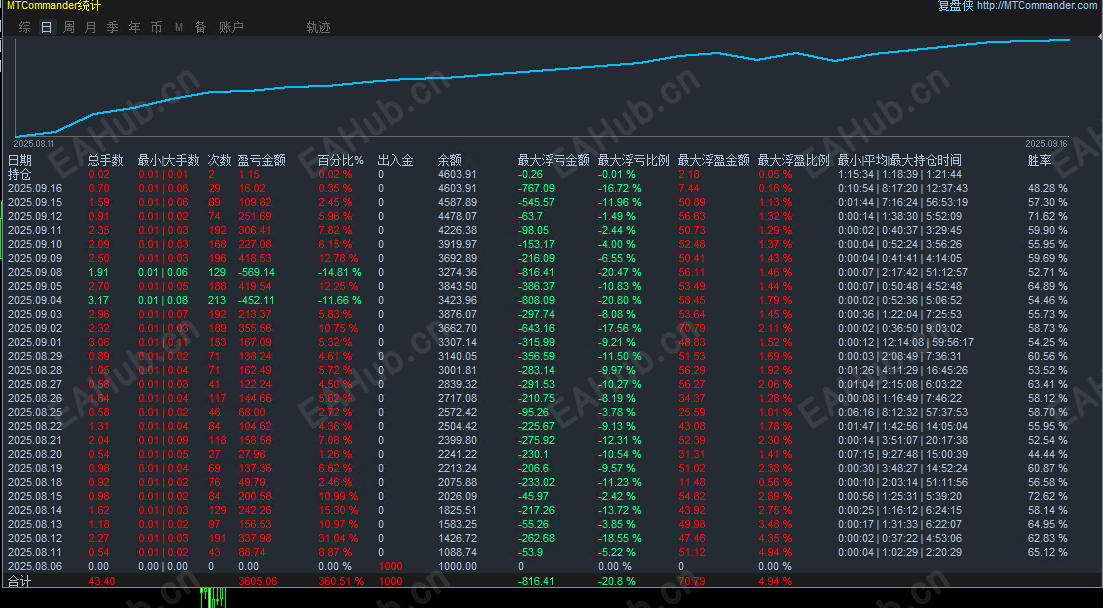Image resolution: width=1103 pixels, height=608 pixels.
Task: Click the 余额 balance column header
Action: pos(450,160)
